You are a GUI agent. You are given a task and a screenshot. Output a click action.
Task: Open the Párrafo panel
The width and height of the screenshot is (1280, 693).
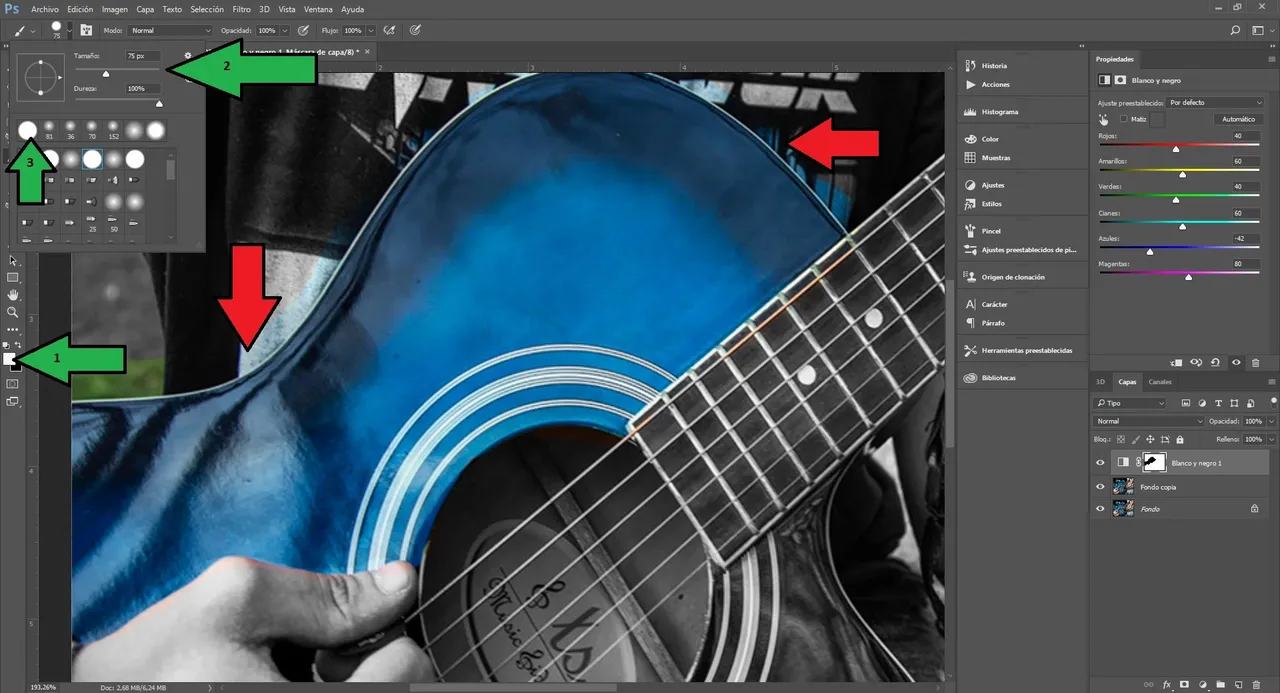[985, 323]
